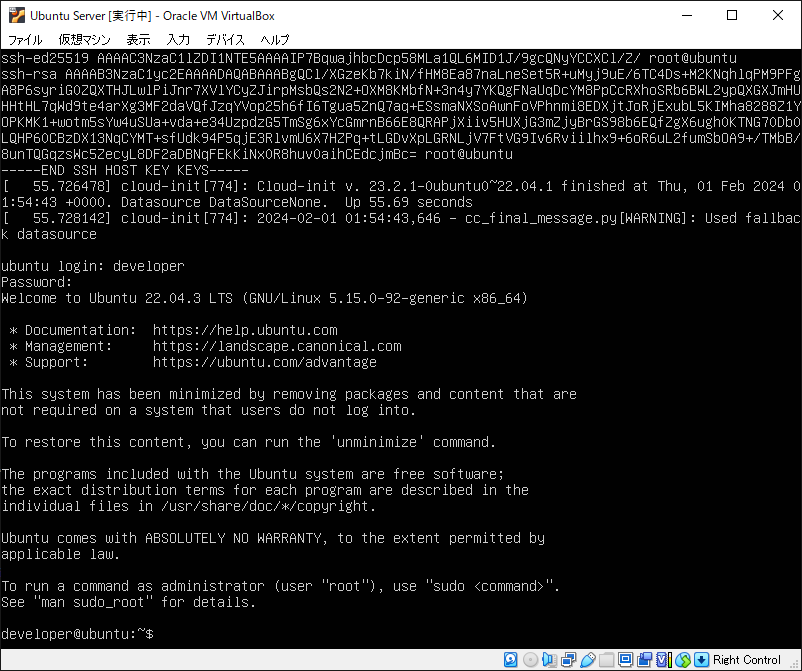Click the "ABSOLUTELY NO WARRANTY" text
The image size is (802, 671).
(233, 539)
